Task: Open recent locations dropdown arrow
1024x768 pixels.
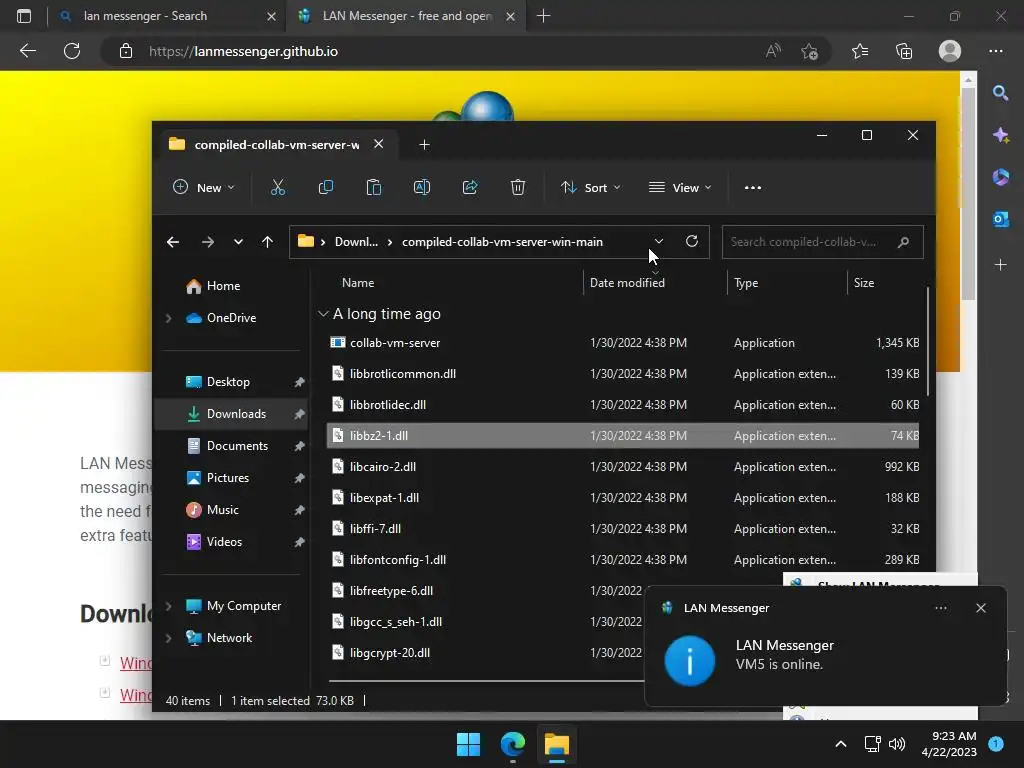Action: pyautogui.click(x=238, y=242)
